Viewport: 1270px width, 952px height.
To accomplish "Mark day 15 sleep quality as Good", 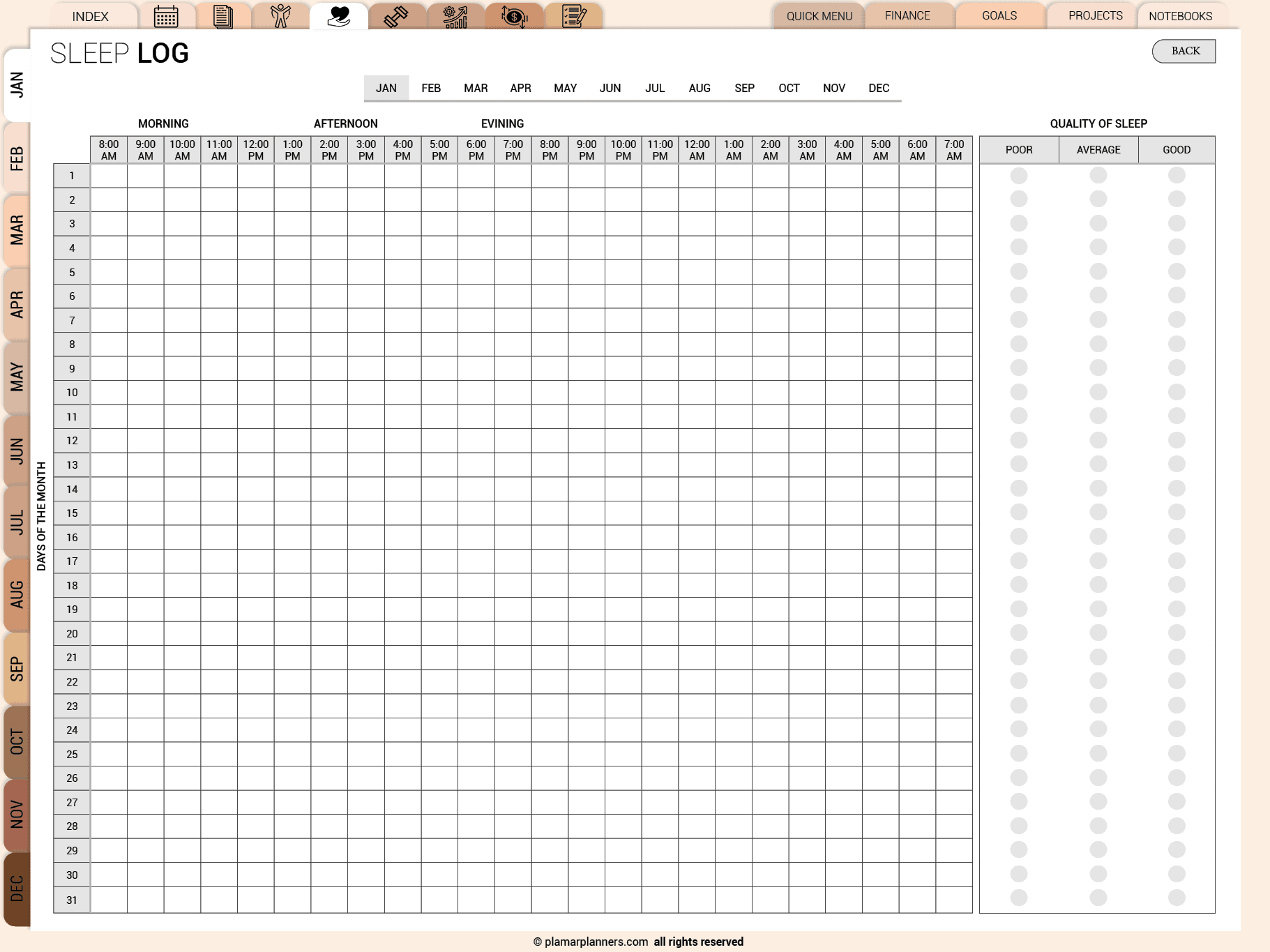I will (x=1177, y=513).
